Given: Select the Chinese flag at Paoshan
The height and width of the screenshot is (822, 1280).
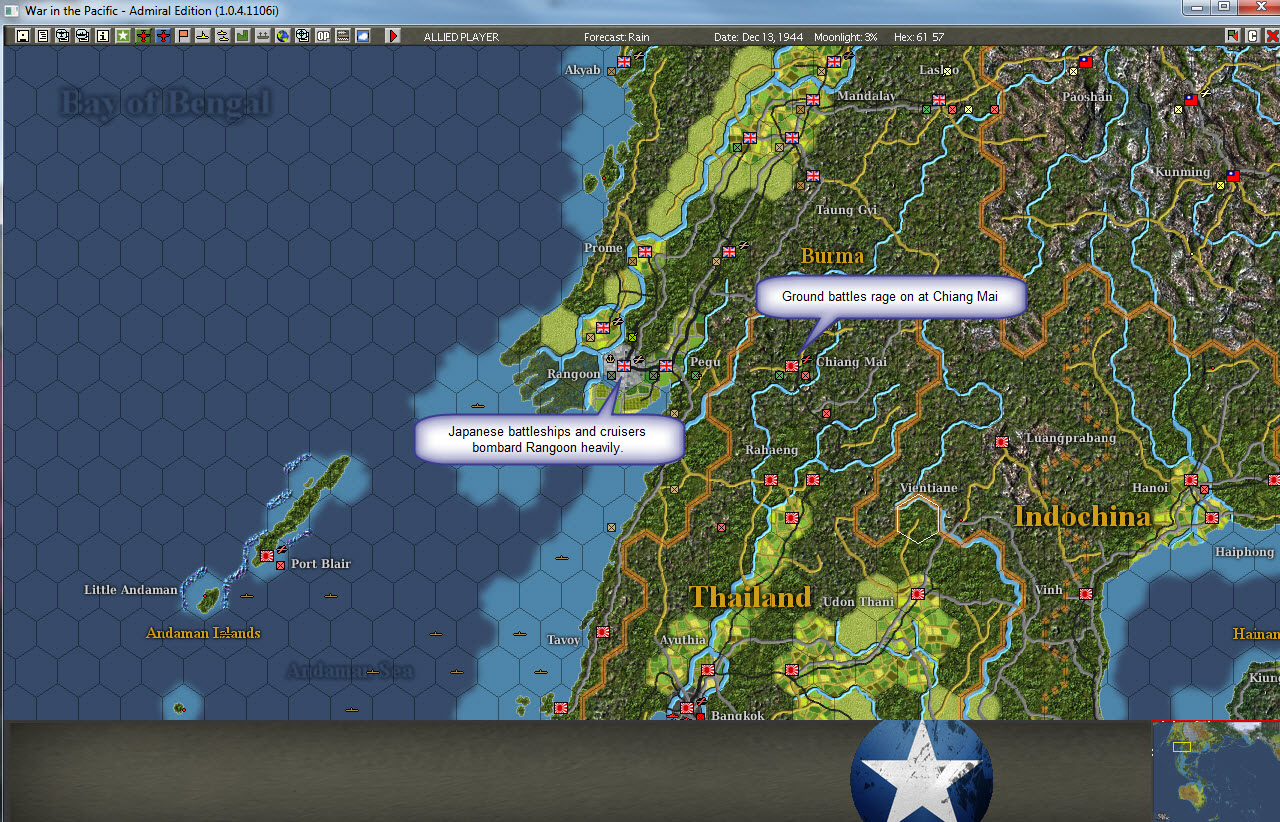Looking at the screenshot, I should (x=1085, y=61).
